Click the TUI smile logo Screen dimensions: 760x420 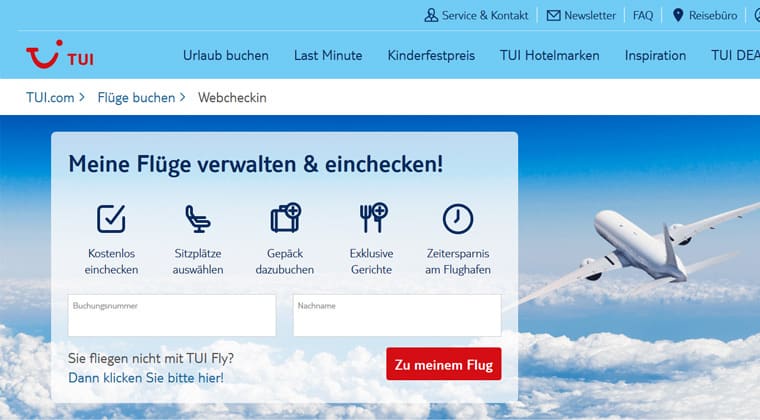pos(45,54)
